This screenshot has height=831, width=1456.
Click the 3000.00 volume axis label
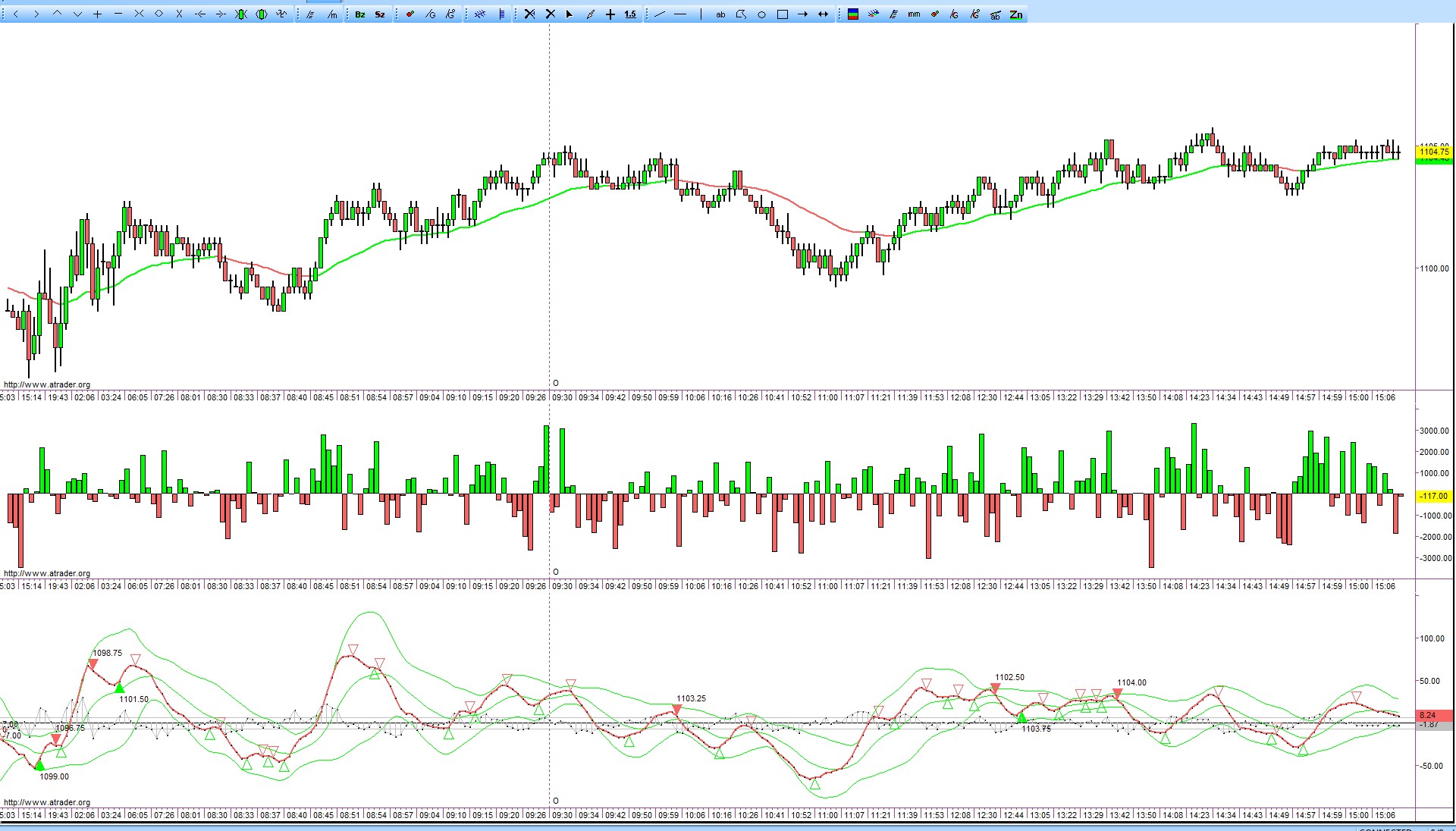[x=1435, y=431]
